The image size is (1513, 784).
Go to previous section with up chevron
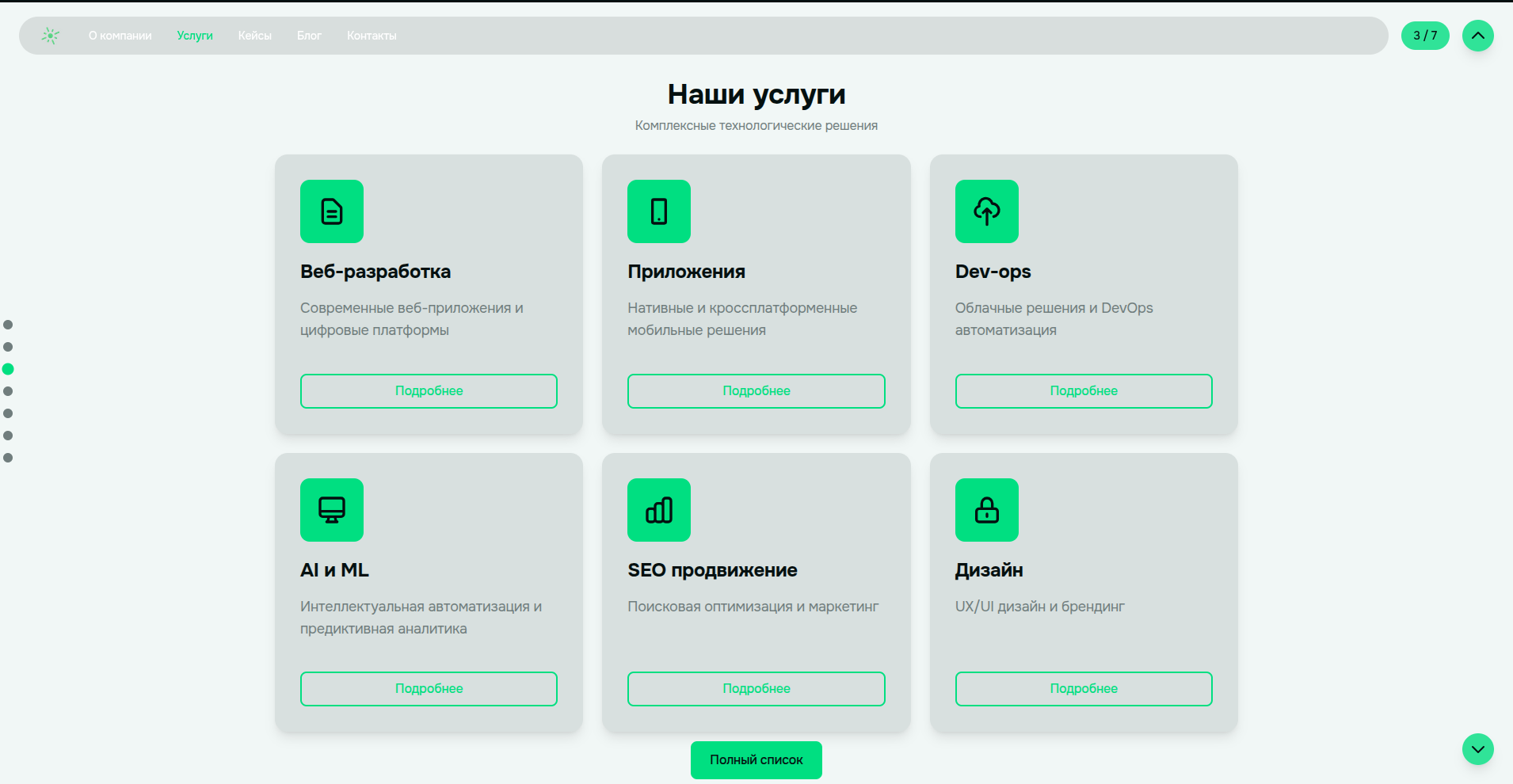point(1477,36)
